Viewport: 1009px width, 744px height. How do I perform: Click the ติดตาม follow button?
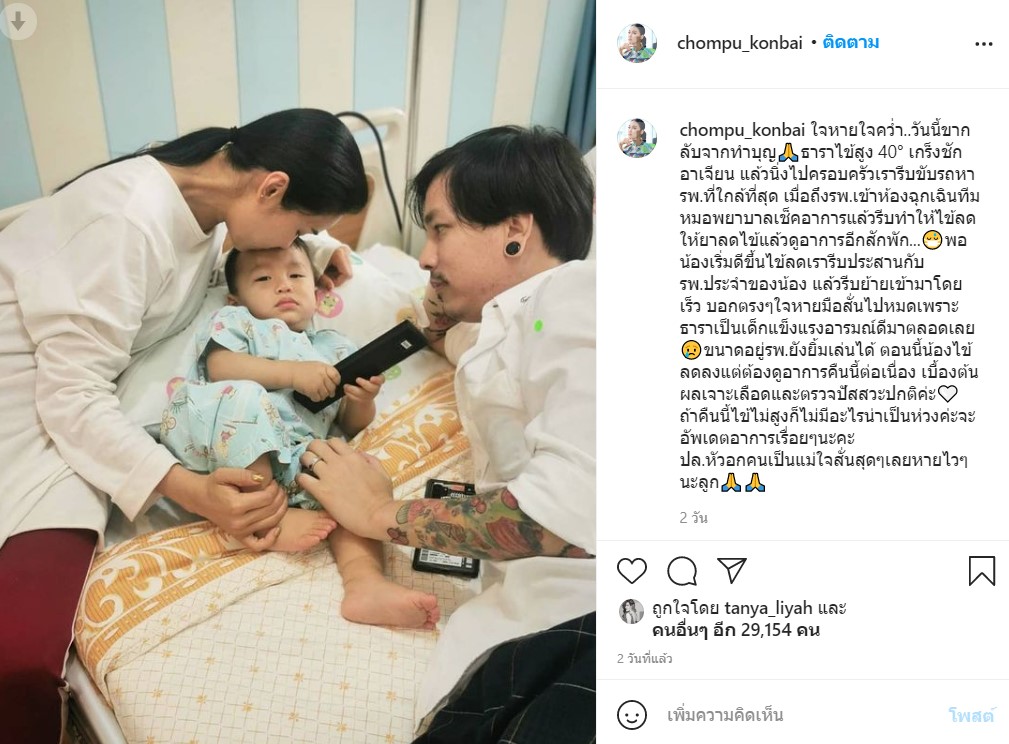[x=851, y=42]
